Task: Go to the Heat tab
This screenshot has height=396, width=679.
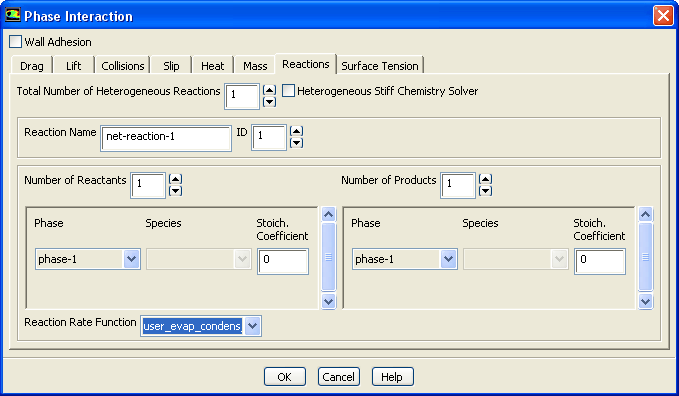Action: [213, 66]
